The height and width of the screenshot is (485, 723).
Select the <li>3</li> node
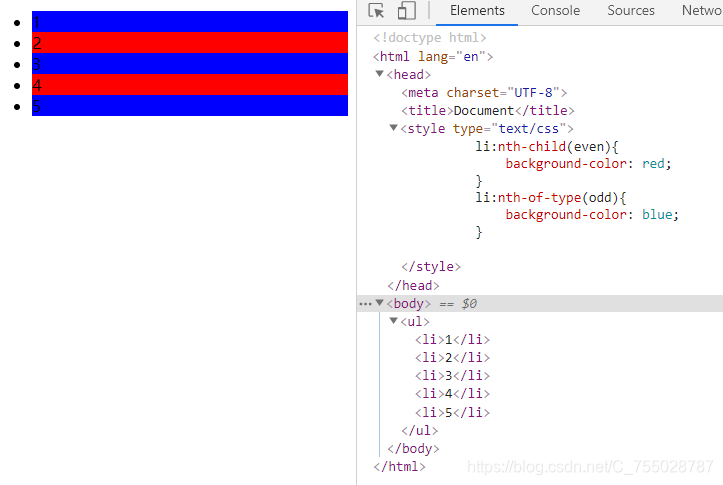tap(452, 376)
